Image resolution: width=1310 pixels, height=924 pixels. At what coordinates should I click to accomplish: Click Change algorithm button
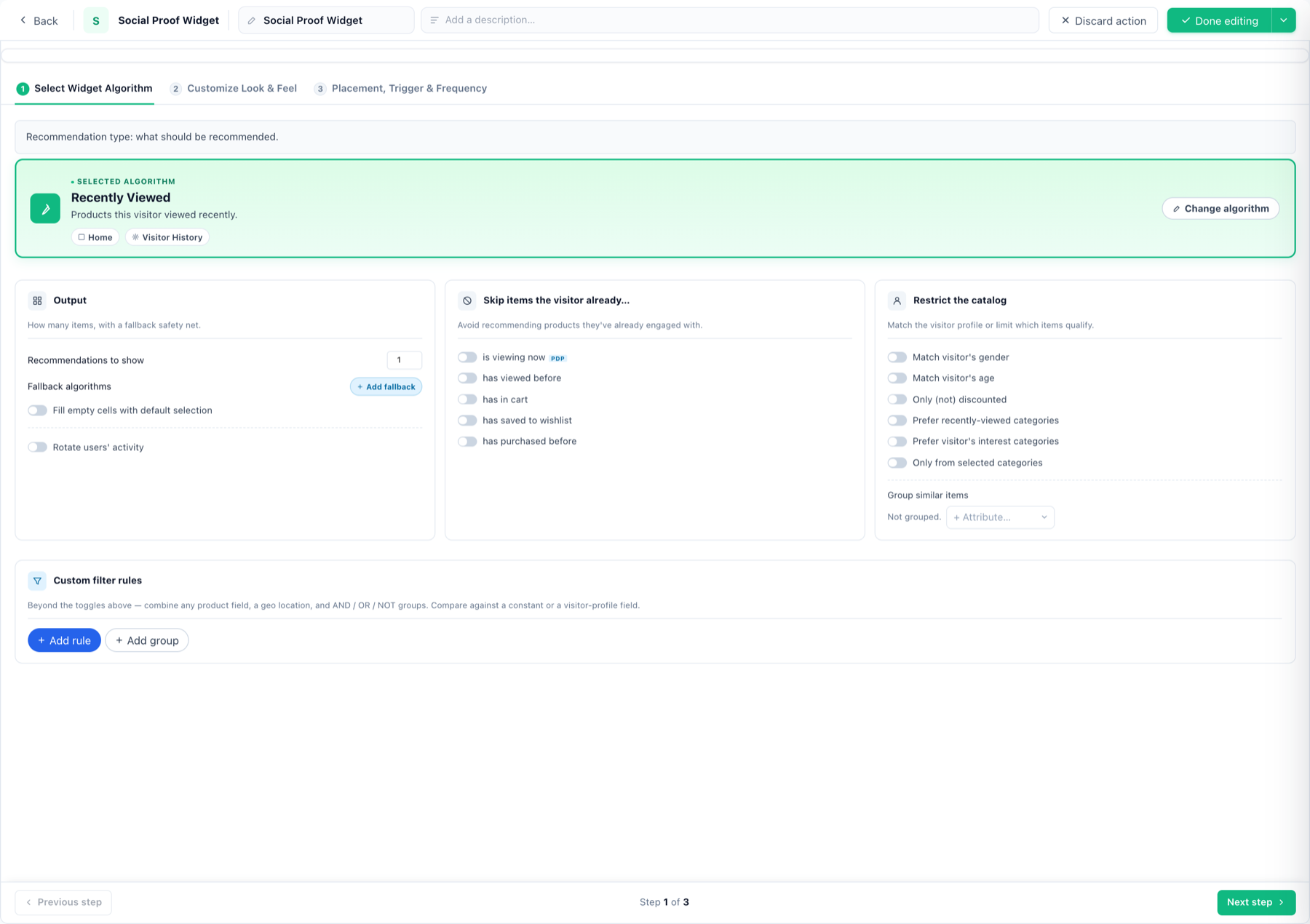click(x=1220, y=209)
